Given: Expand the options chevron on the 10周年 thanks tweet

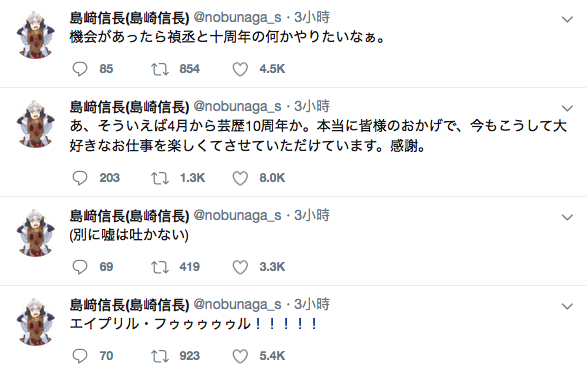Looking at the screenshot, I should (567, 108).
